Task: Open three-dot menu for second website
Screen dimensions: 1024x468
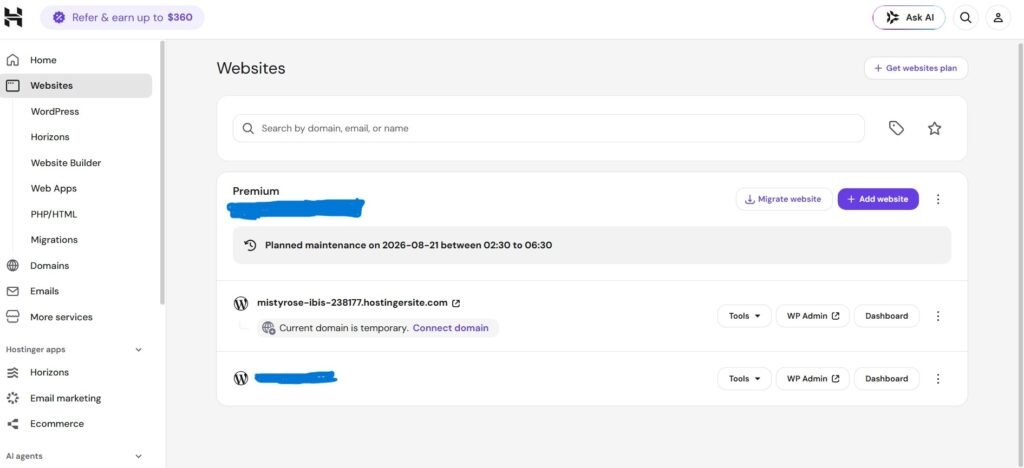Action: pos(938,379)
